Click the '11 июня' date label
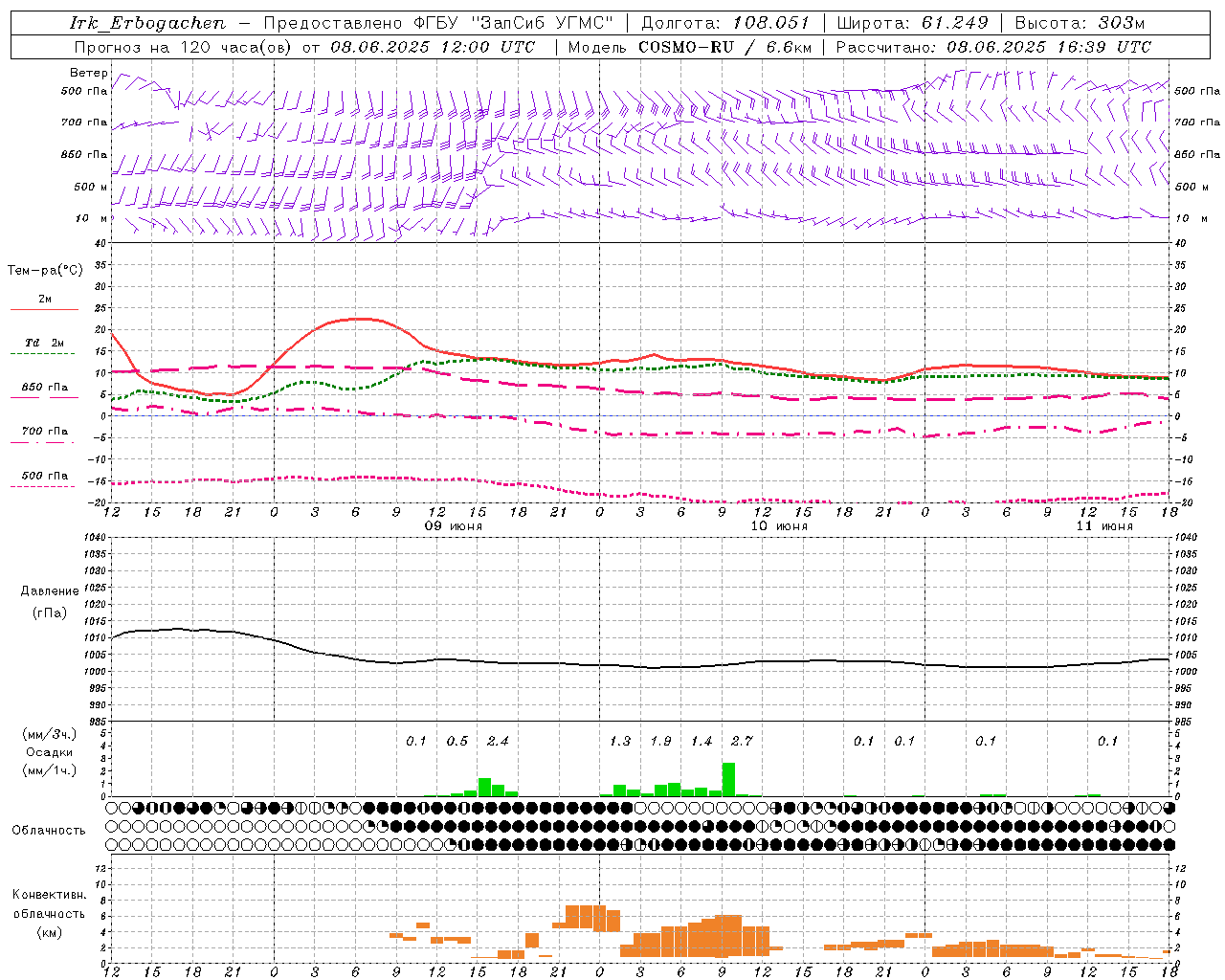 coord(1104,526)
